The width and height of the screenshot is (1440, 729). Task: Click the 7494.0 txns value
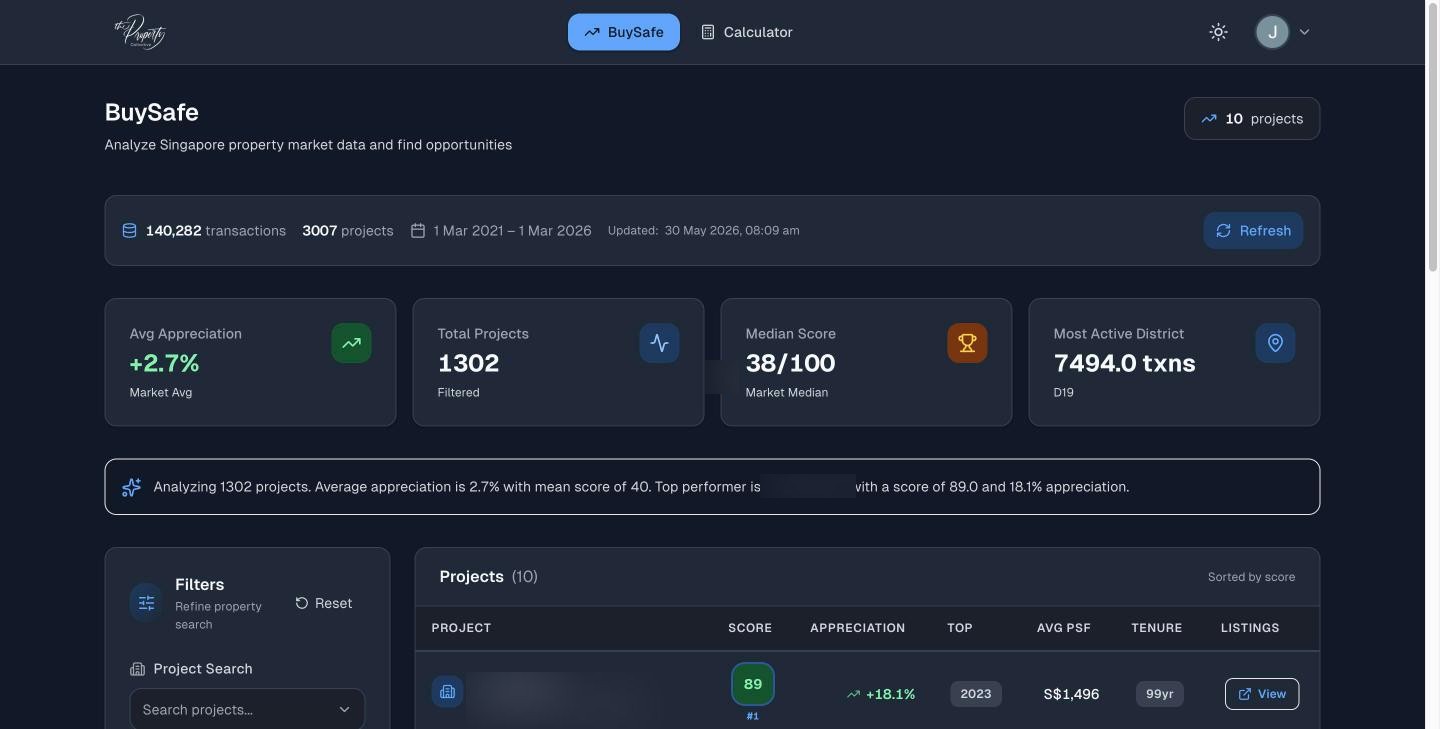coord(1124,363)
